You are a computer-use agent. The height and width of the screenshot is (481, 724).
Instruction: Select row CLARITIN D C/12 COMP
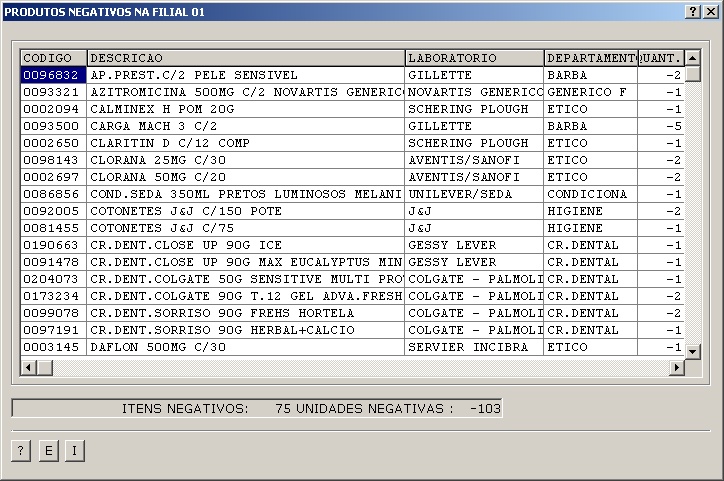tap(352, 144)
